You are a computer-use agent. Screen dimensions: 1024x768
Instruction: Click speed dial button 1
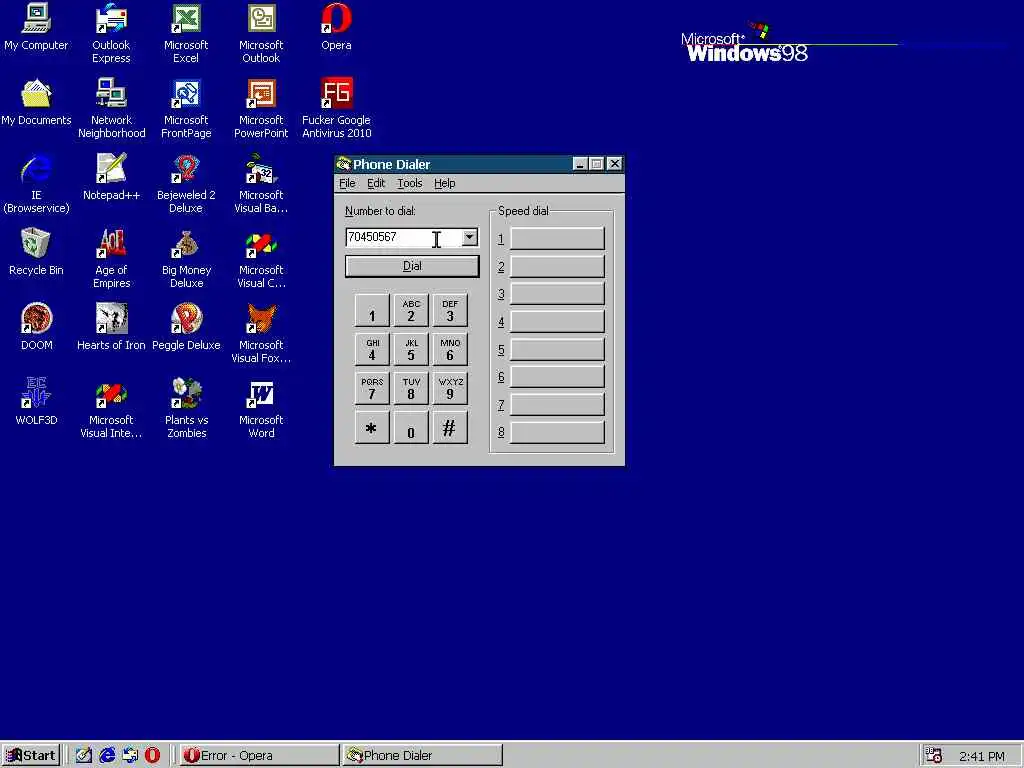click(x=557, y=238)
